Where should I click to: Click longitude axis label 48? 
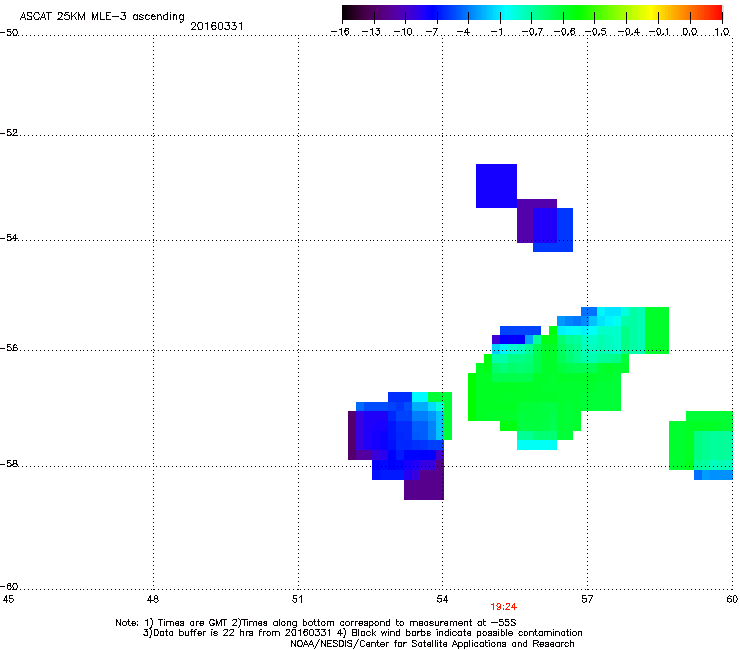click(x=152, y=599)
